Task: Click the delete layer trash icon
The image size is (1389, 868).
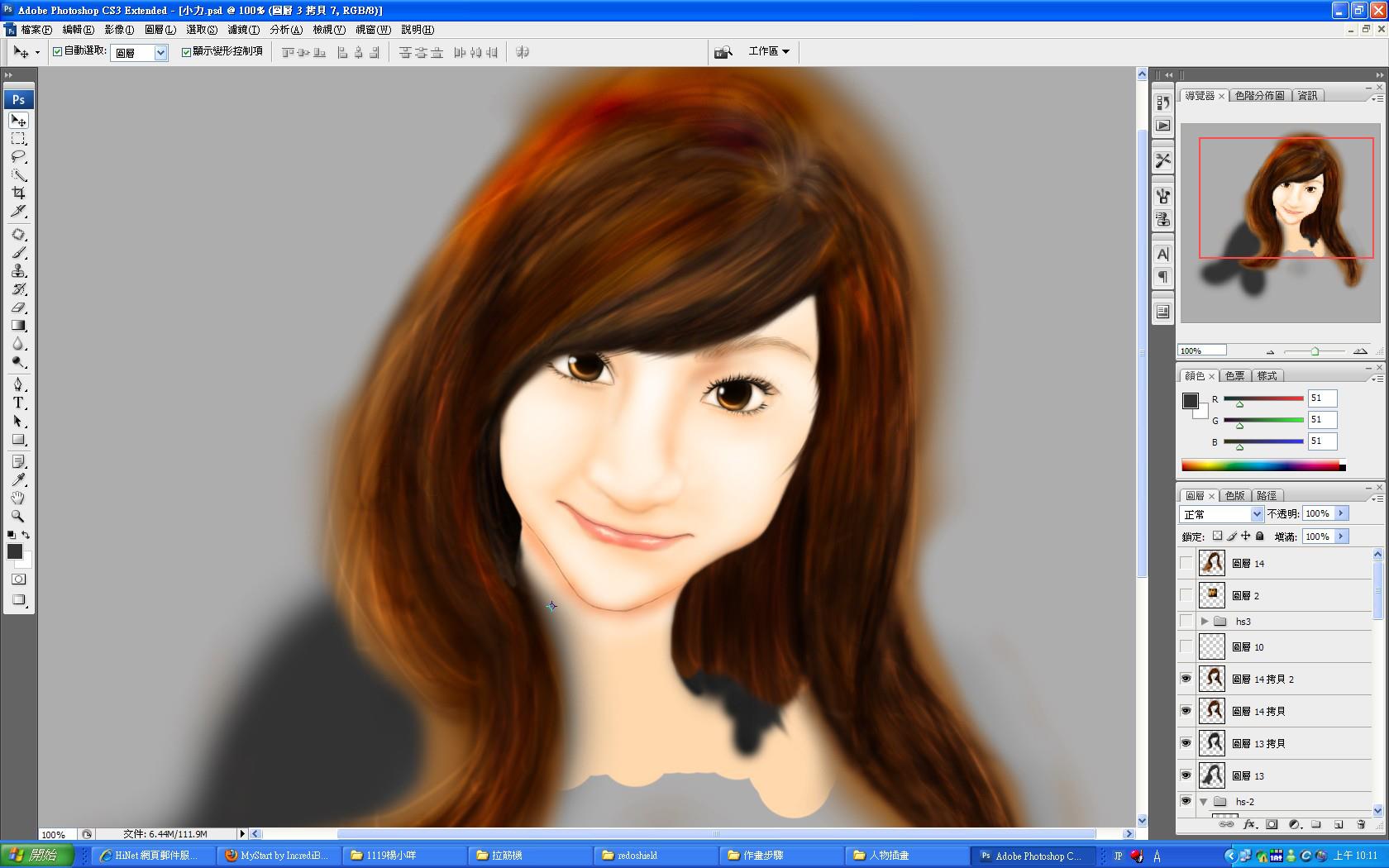Action: (1361, 824)
